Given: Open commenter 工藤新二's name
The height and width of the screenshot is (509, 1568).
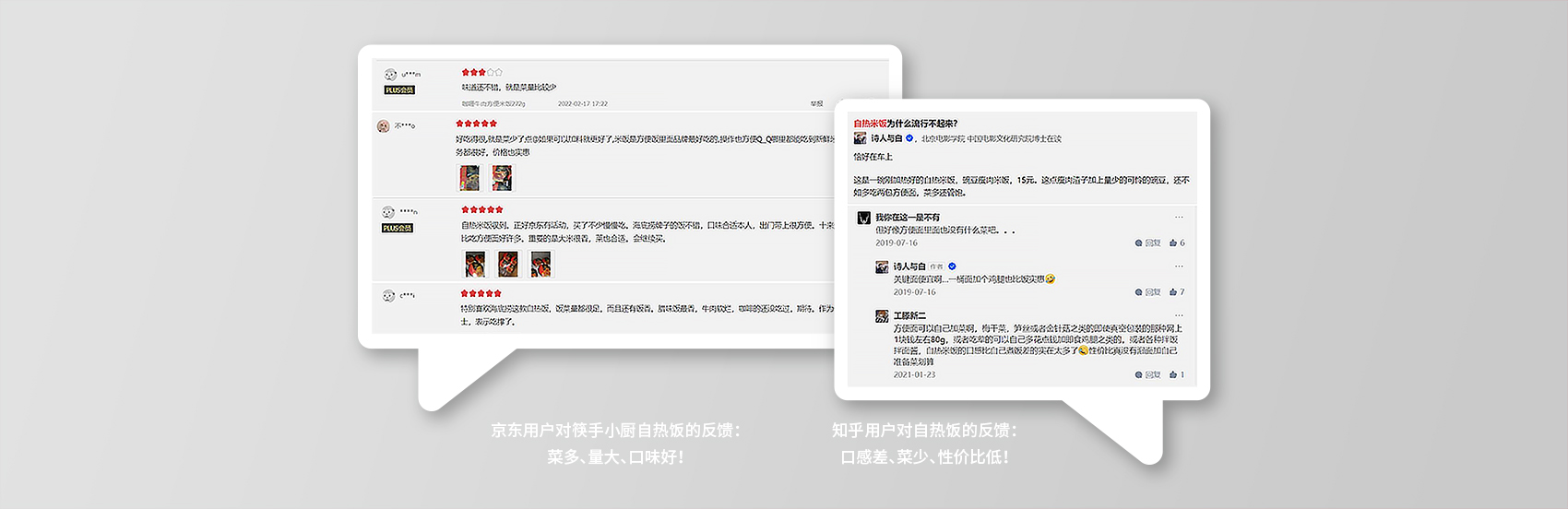Looking at the screenshot, I should 909,315.
